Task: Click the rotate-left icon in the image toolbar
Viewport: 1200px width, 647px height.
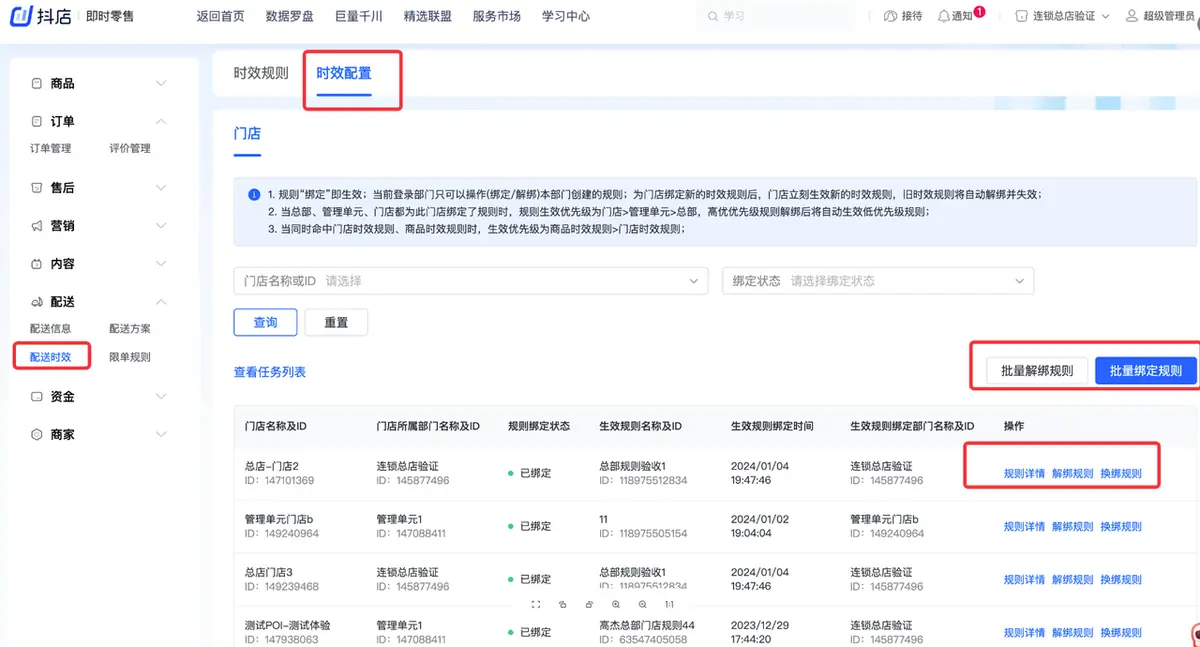Action: pyautogui.click(x=563, y=604)
